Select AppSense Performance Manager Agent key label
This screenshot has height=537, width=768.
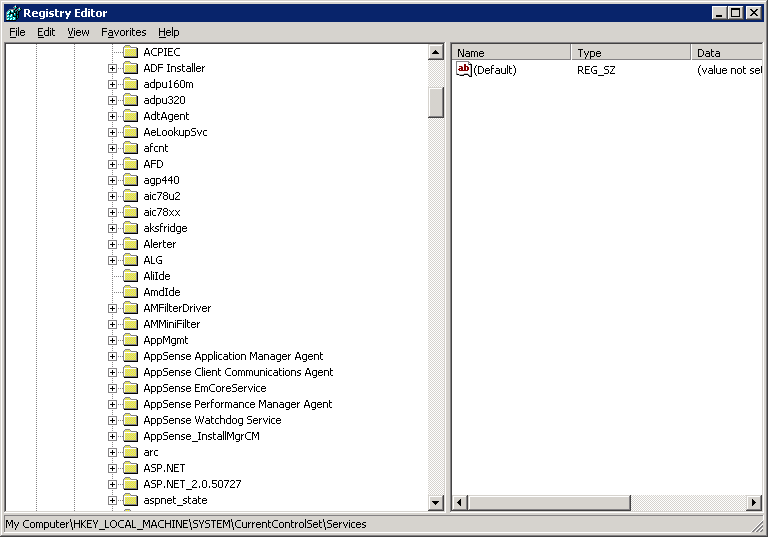238,404
